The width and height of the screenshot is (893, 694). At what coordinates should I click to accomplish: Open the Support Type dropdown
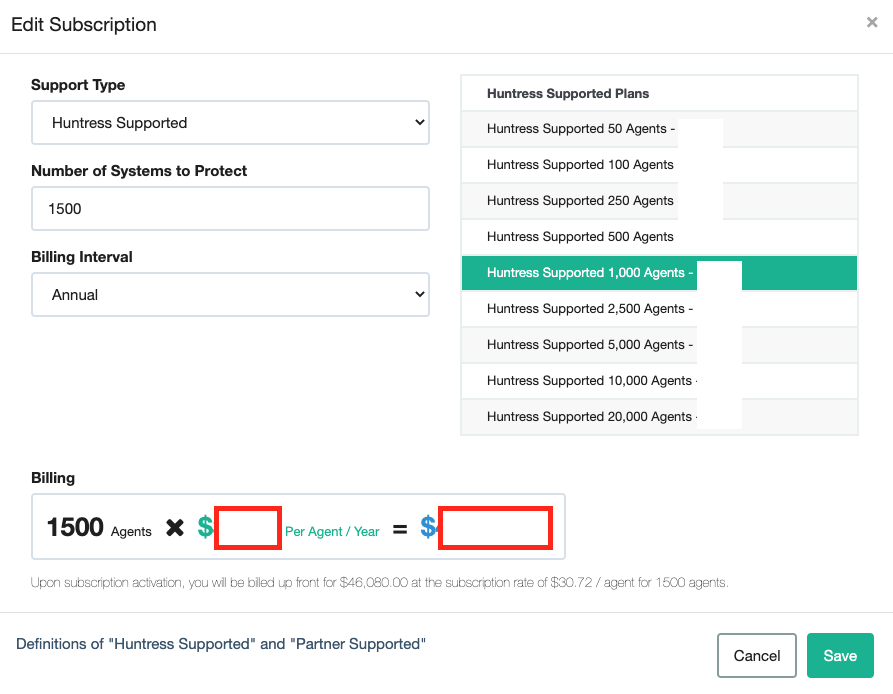click(x=230, y=122)
